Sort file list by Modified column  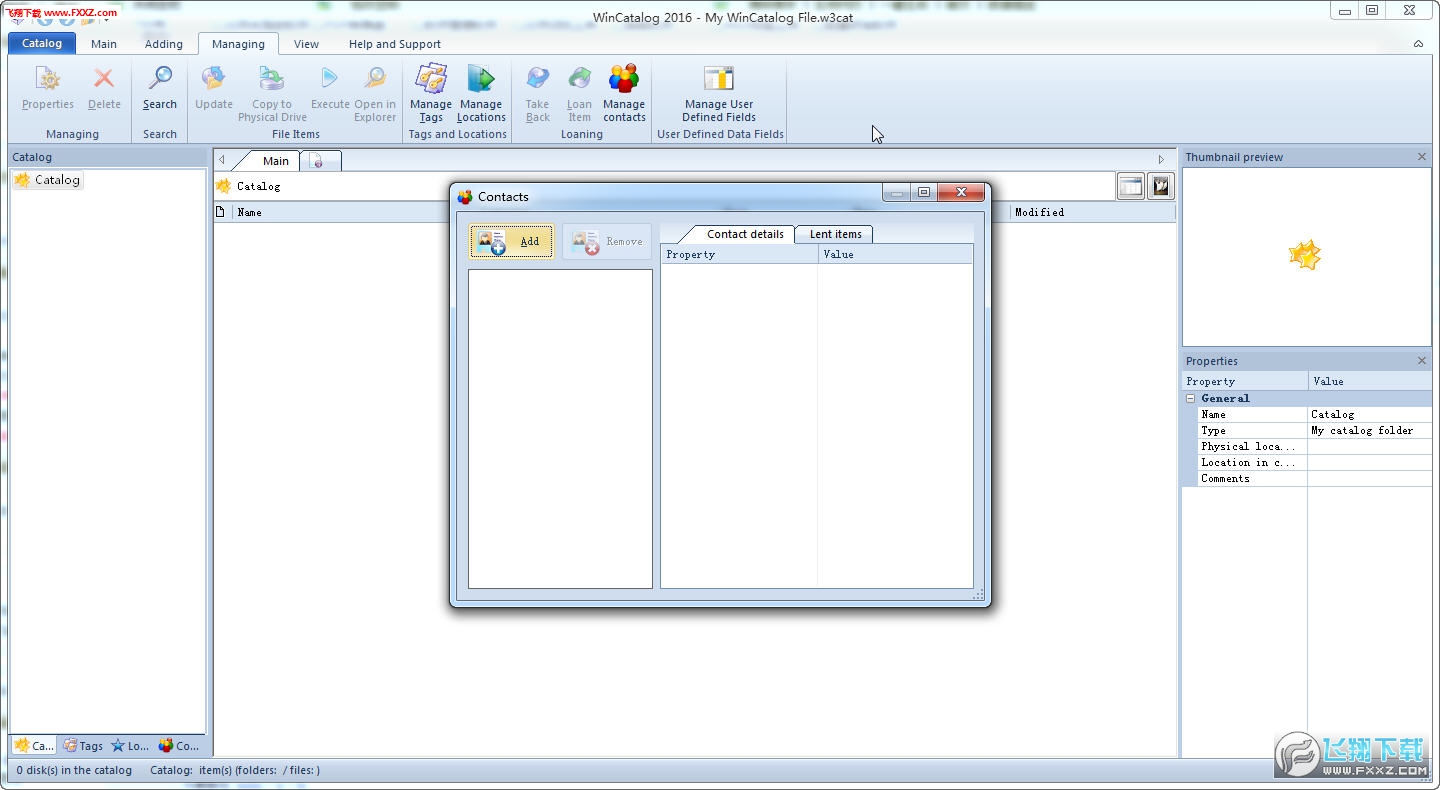[x=1093, y=212]
